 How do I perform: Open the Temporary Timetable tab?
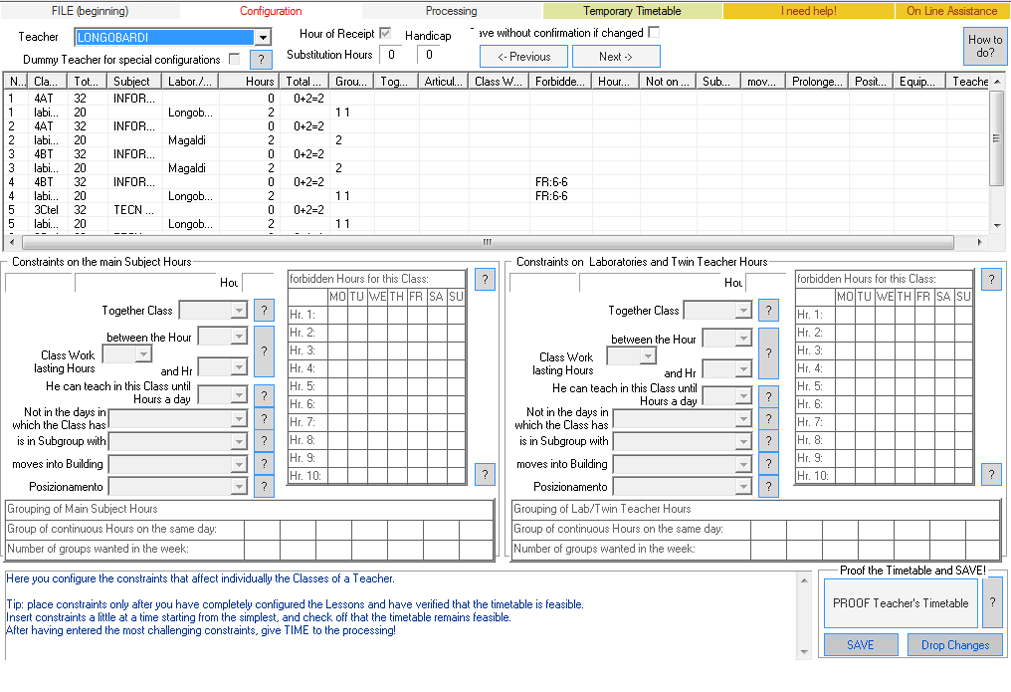click(x=632, y=11)
